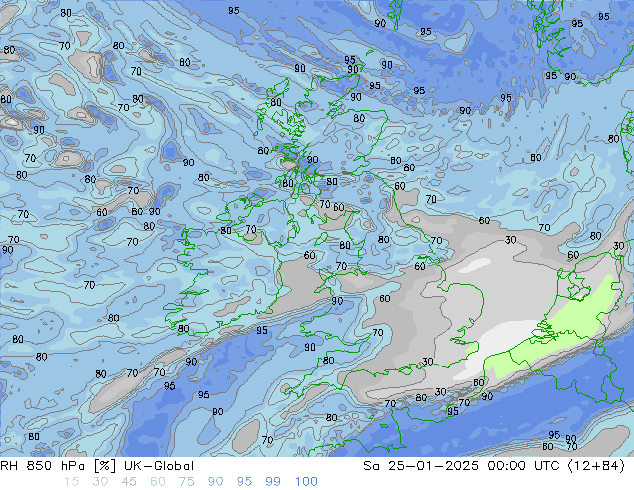The width and height of the screenshot is (634, 490).
Task: Click legend value 30 in bottom color scale
Action: tap(100, 482)
